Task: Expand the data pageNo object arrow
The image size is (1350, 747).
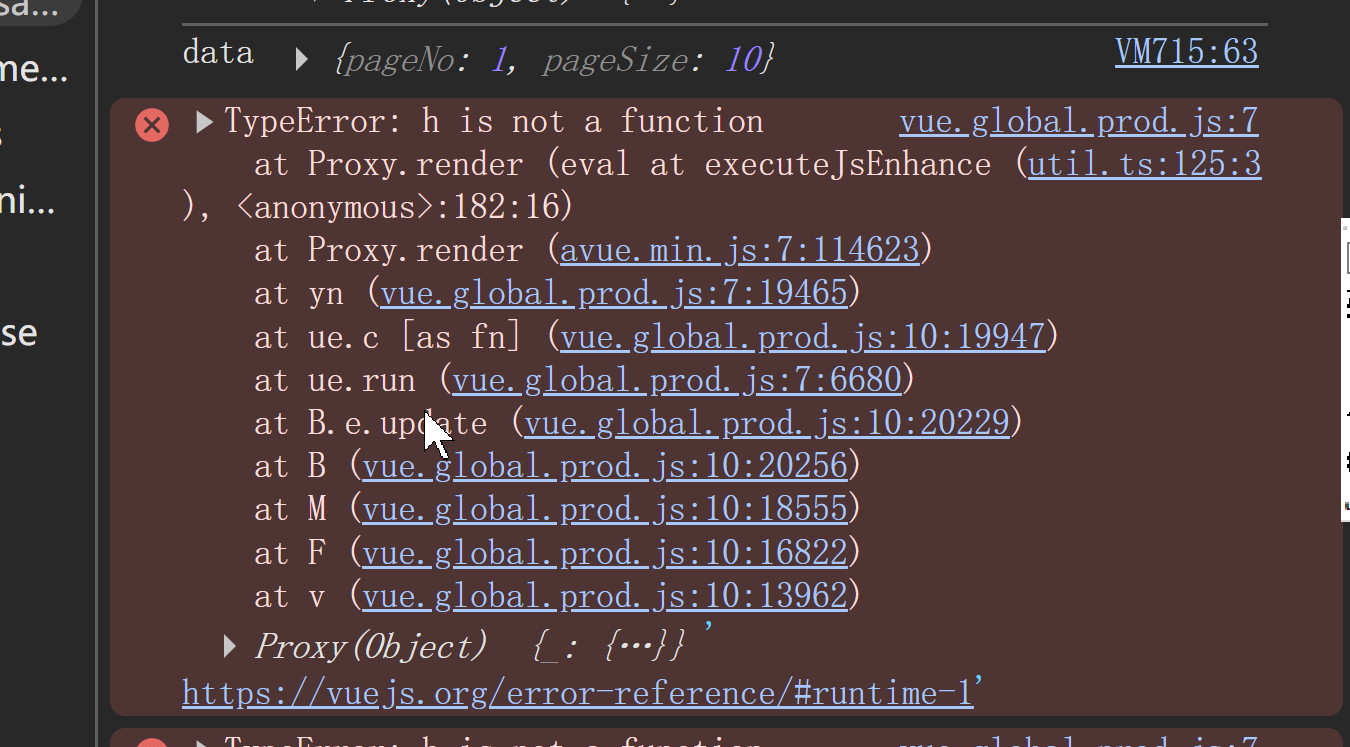Action: point(301,60)
